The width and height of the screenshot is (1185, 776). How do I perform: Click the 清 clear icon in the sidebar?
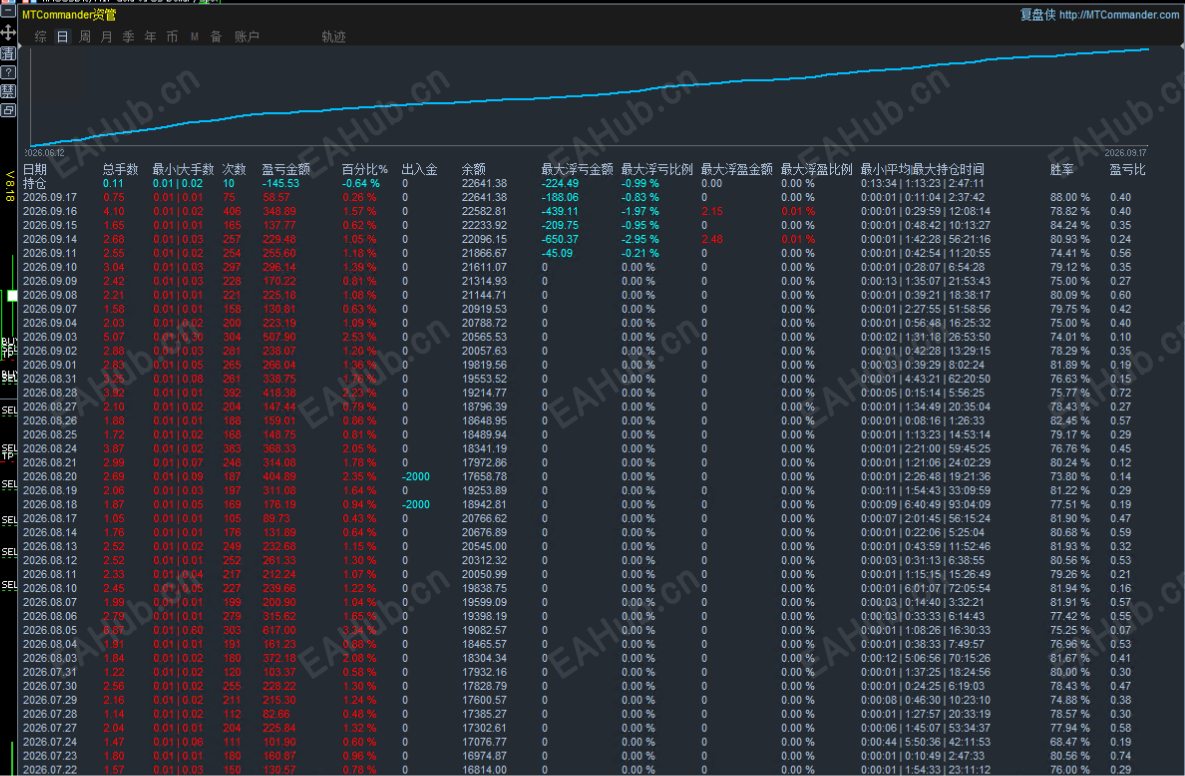pos(8,53)
